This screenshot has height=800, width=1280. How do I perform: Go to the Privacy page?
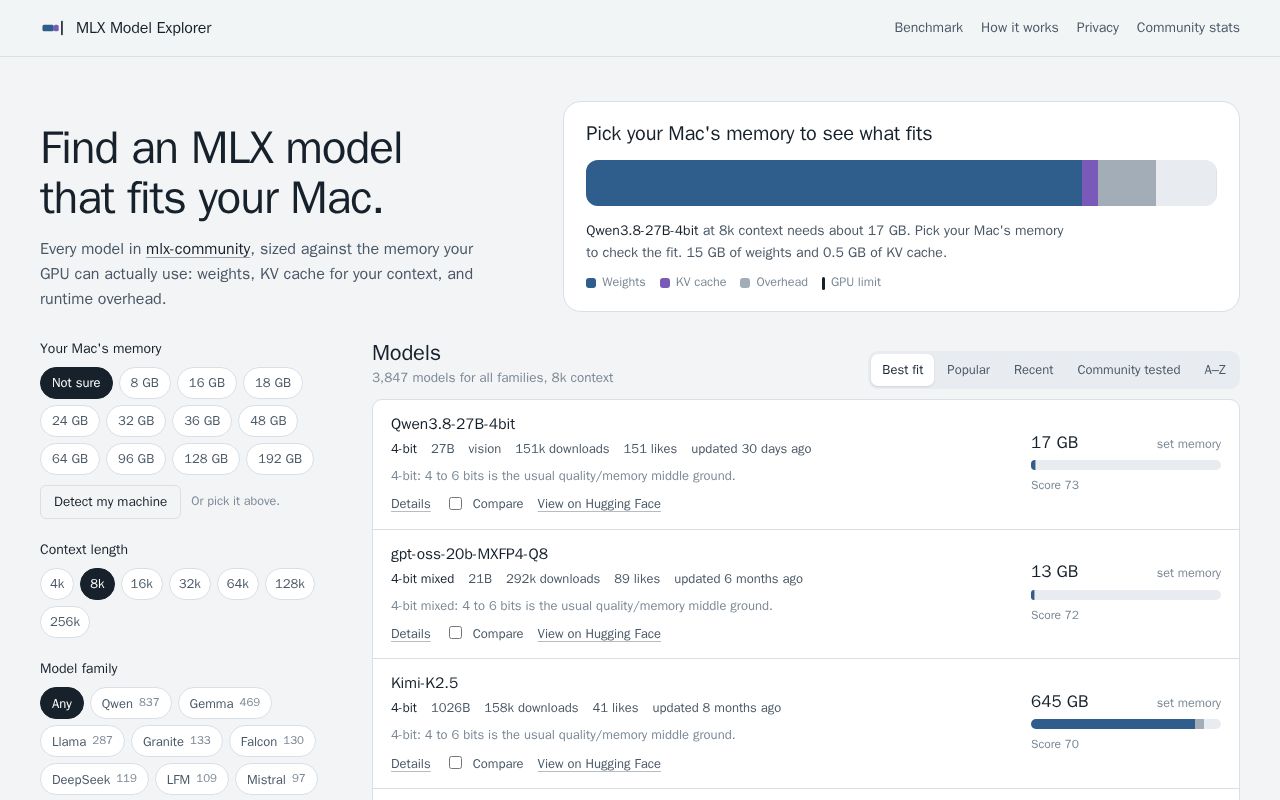pos(1097,28)
